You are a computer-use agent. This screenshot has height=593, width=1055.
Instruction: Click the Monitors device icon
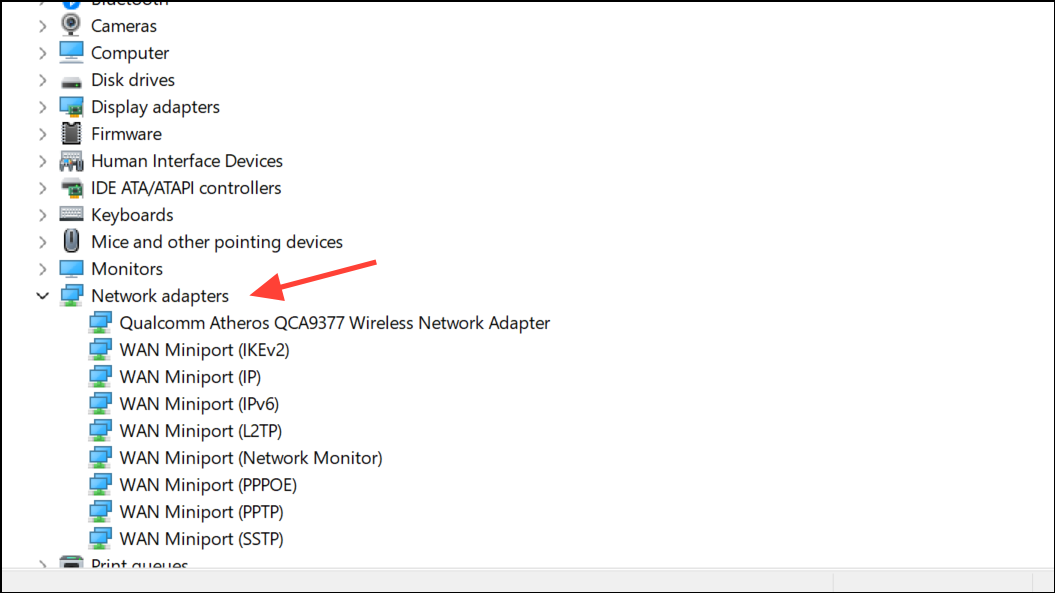click(x=71, y=268)
